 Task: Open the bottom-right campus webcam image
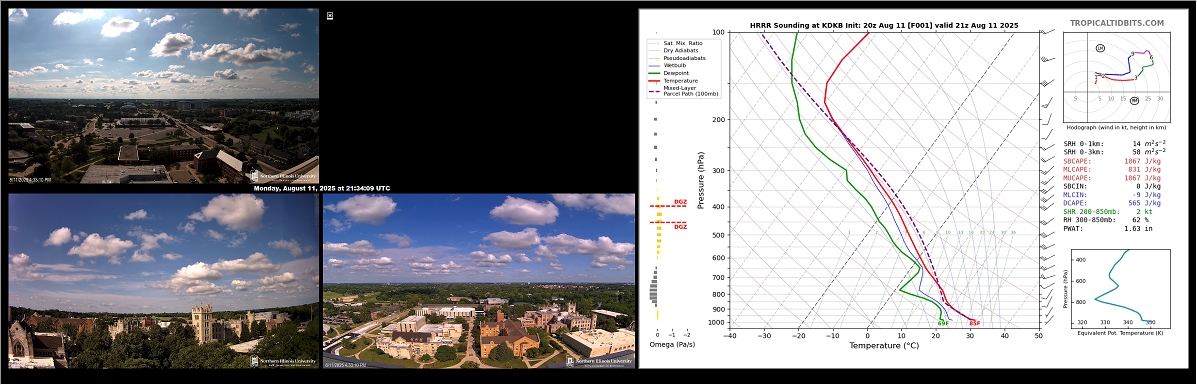click(x=479, y=281)
